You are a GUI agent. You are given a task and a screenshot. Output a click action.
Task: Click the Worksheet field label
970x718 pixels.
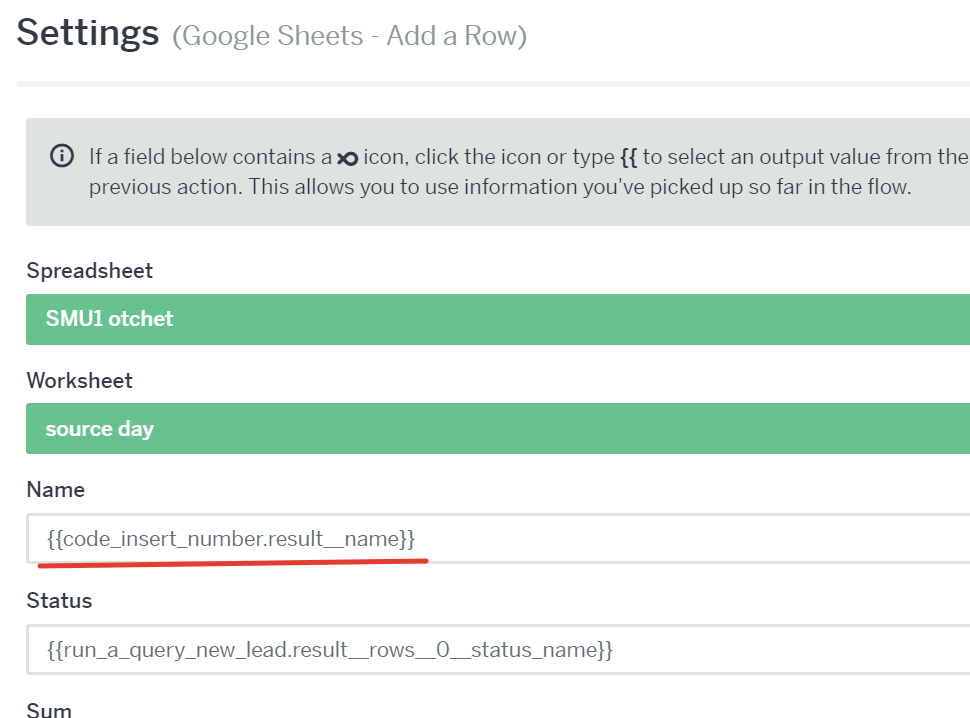coord(79,380)
